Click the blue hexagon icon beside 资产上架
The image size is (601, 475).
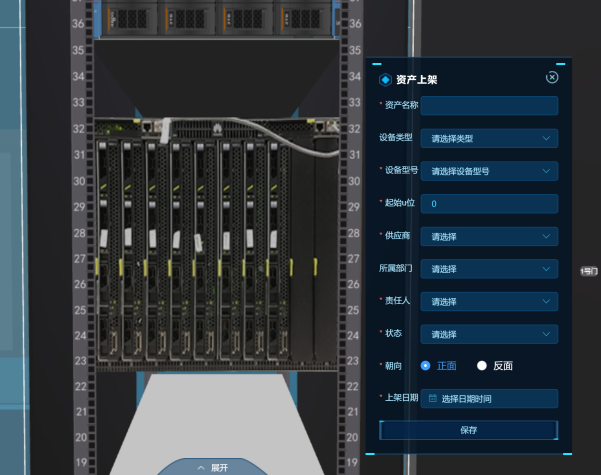tap(385, 79)
